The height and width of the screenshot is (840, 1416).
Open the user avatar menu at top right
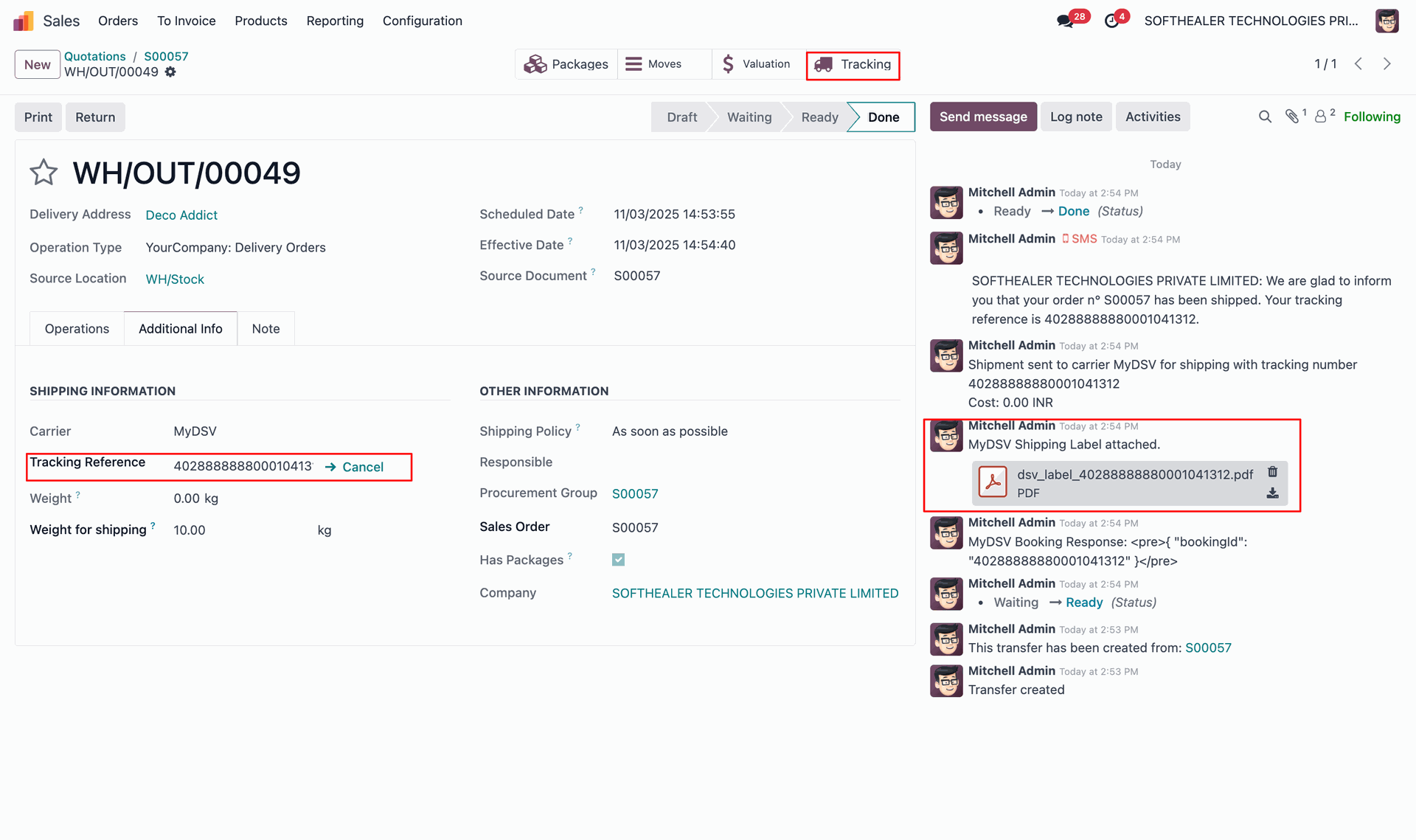point(1386,21)
